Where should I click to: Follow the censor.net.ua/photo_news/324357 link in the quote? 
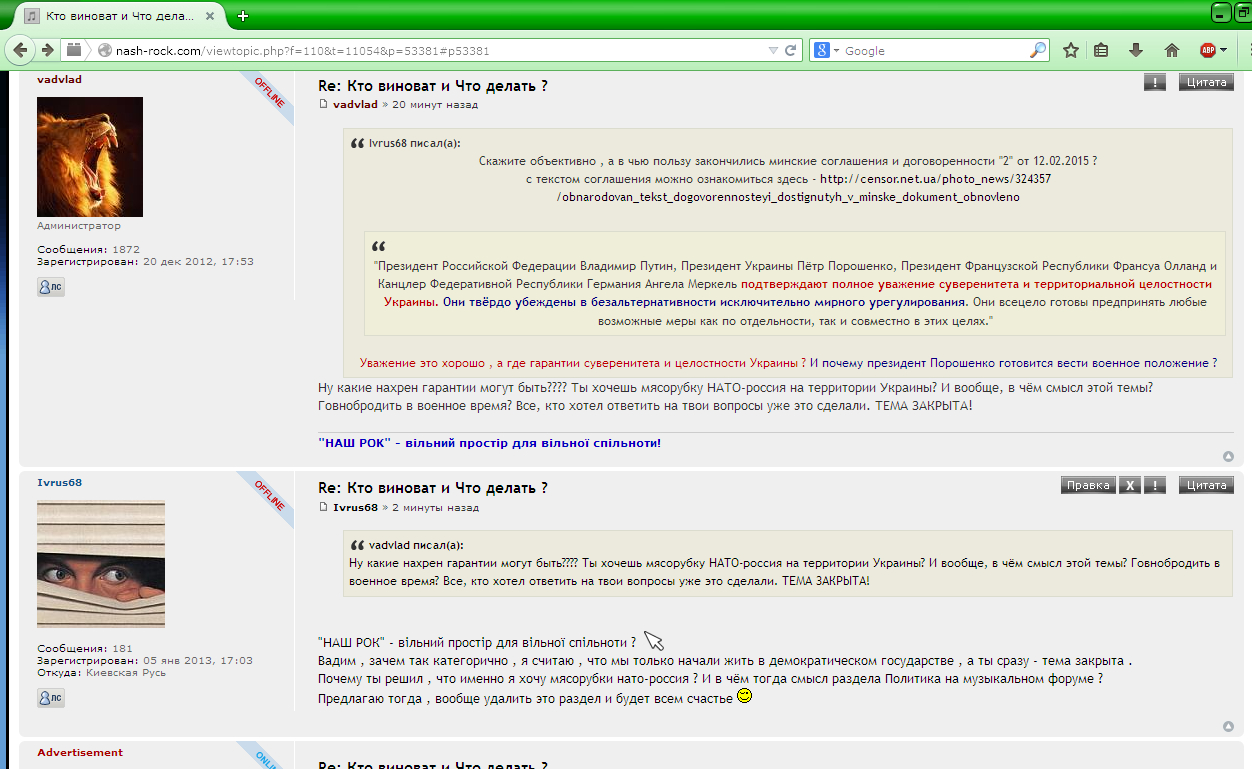coord(935,178)
